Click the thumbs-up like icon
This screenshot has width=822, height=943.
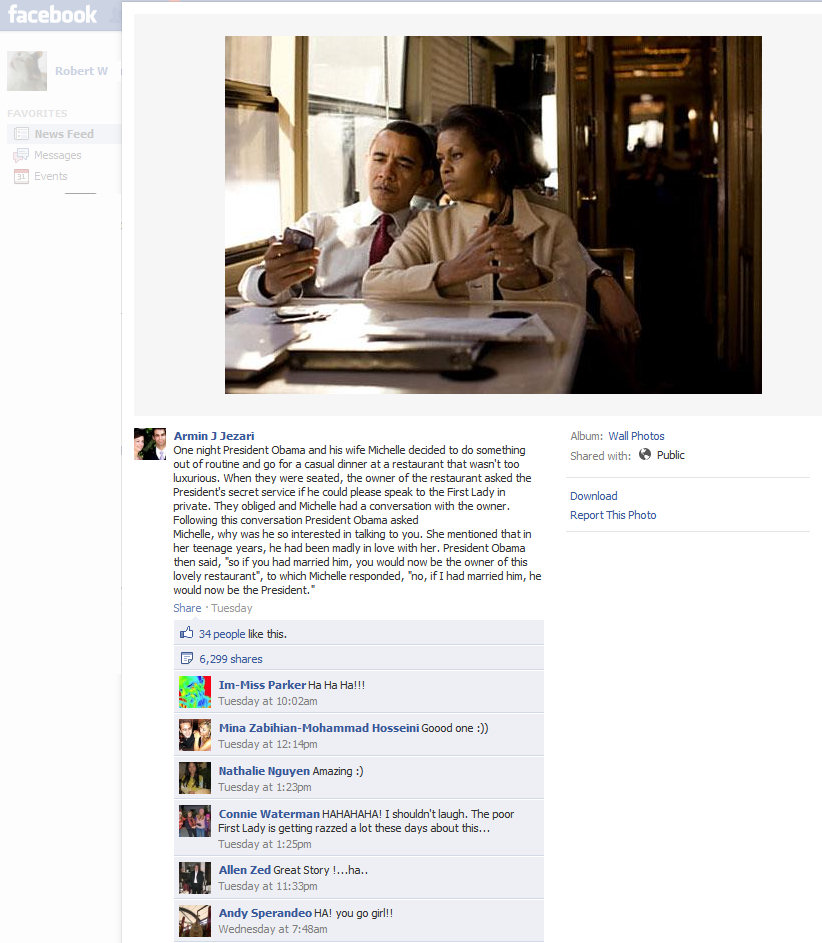(186, 633)
